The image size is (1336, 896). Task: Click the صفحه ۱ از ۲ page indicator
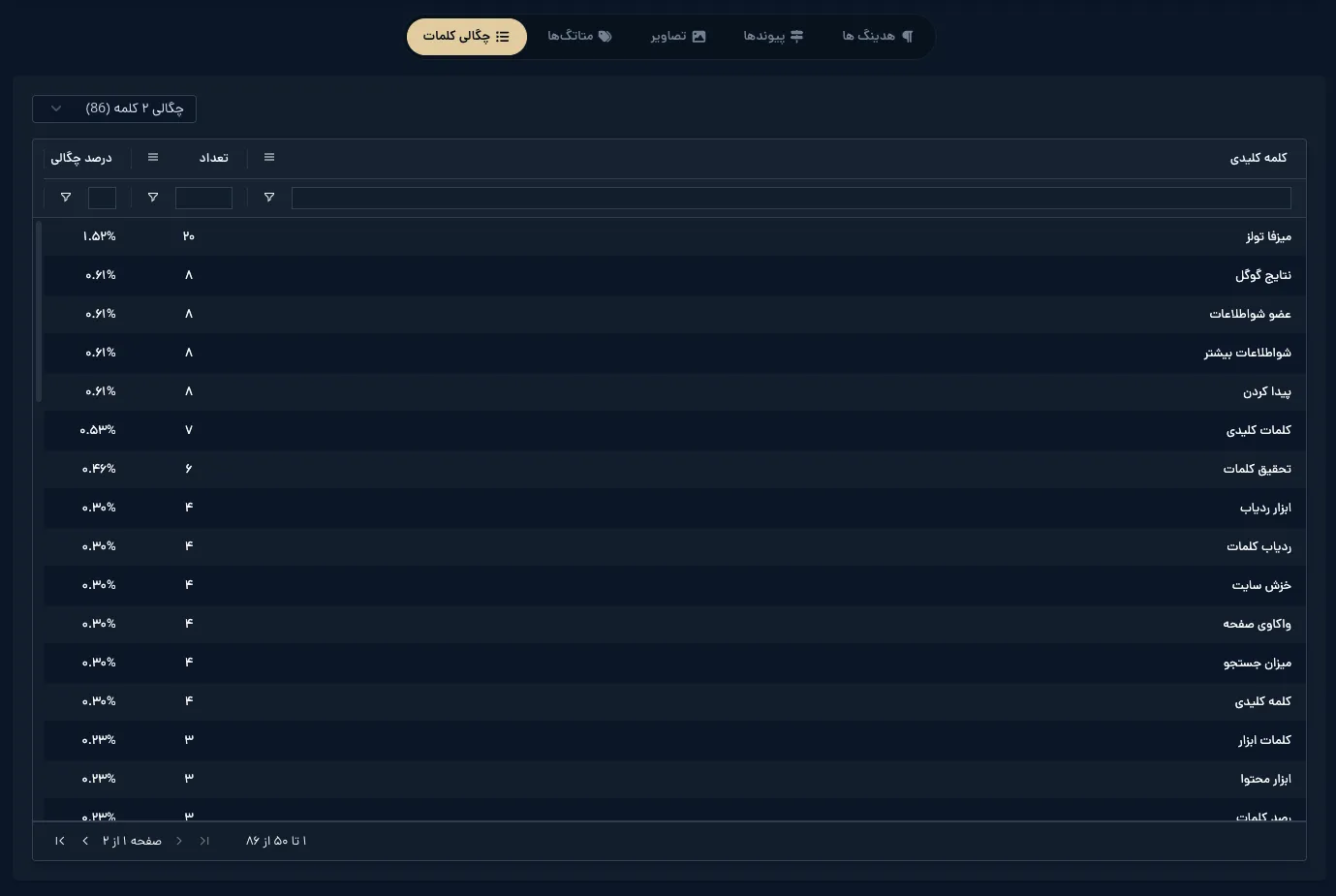(132, 841)
